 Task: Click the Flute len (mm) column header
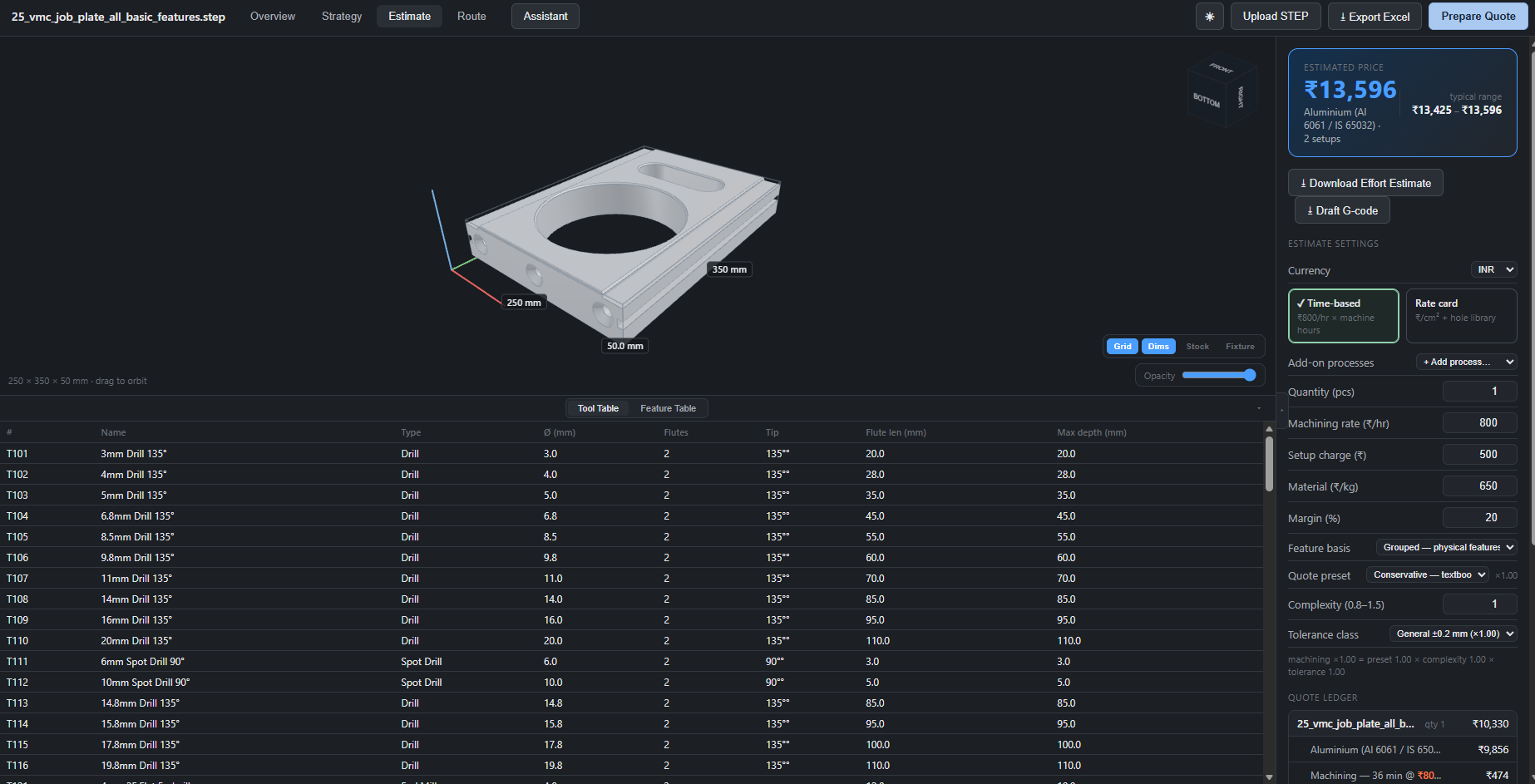pyautogui.click(x=896, y=432)
